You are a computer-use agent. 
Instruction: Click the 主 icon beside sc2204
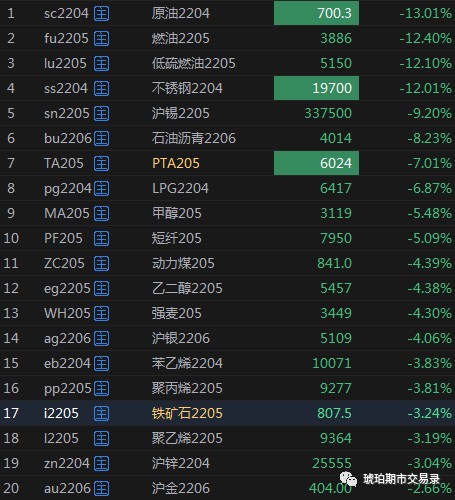[101, 14]
